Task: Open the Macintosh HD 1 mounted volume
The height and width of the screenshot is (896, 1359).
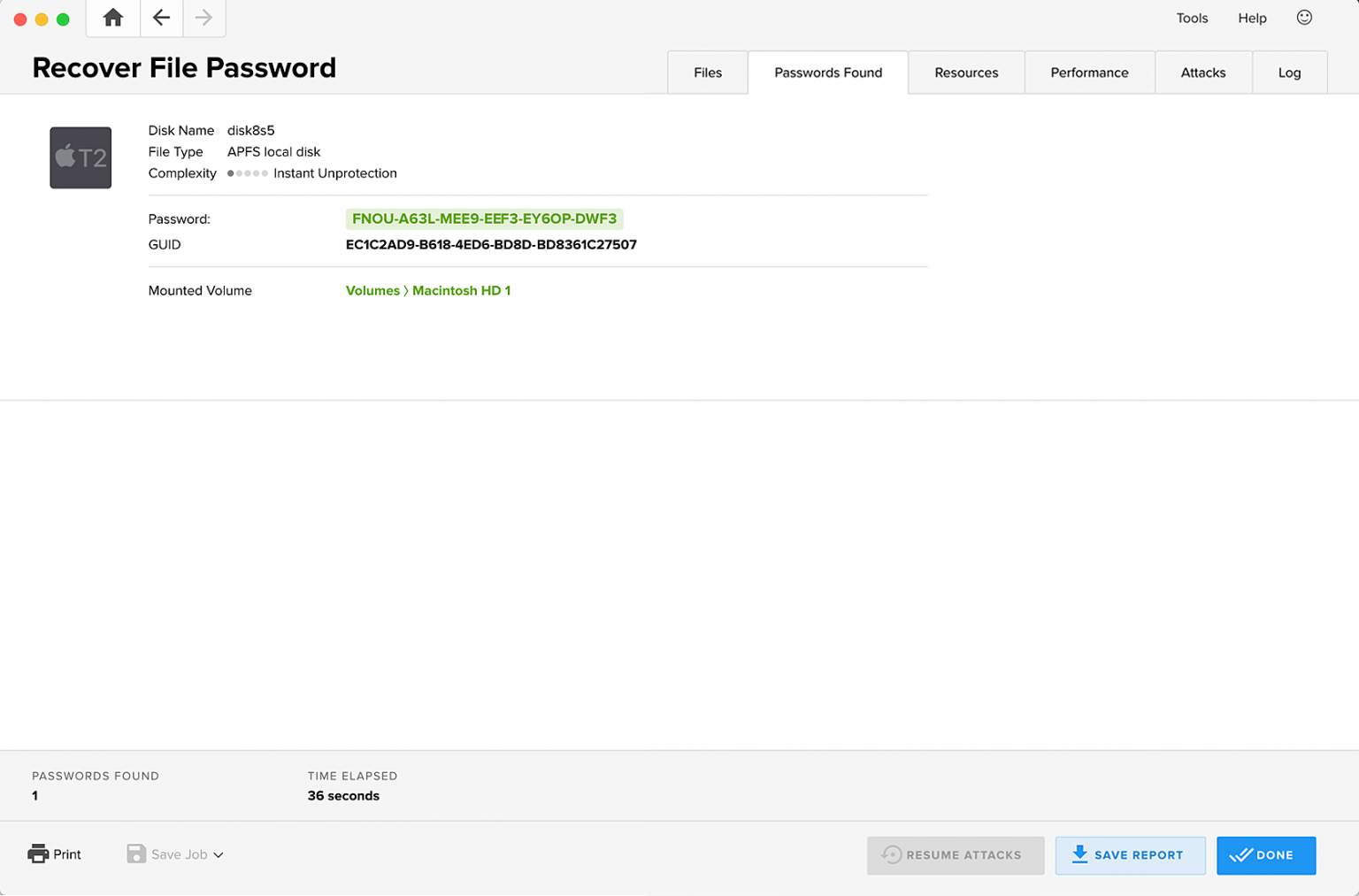Action: 462,290
